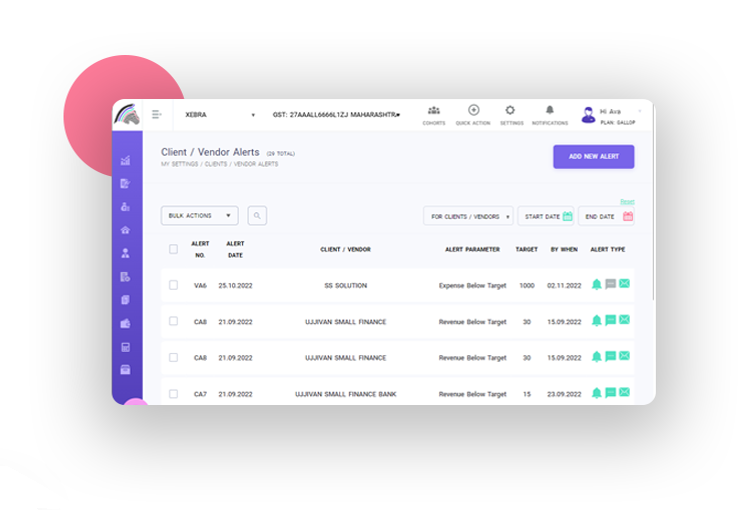Expand the Bulk Actions dropdown
Viewport: 741px width, 510px height.
tap(200, 215)
